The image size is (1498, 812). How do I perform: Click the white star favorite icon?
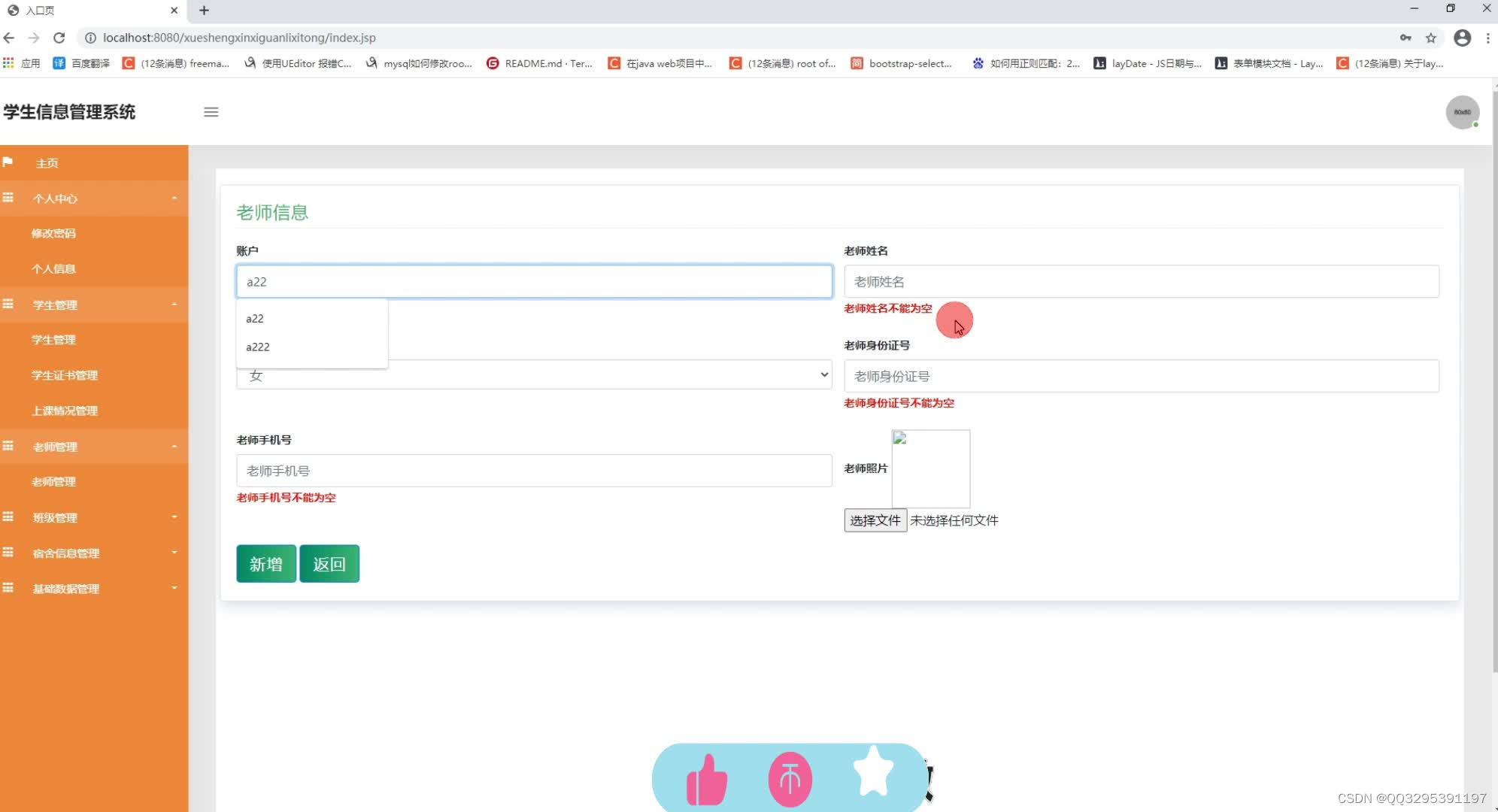click(x=873, y=771)
